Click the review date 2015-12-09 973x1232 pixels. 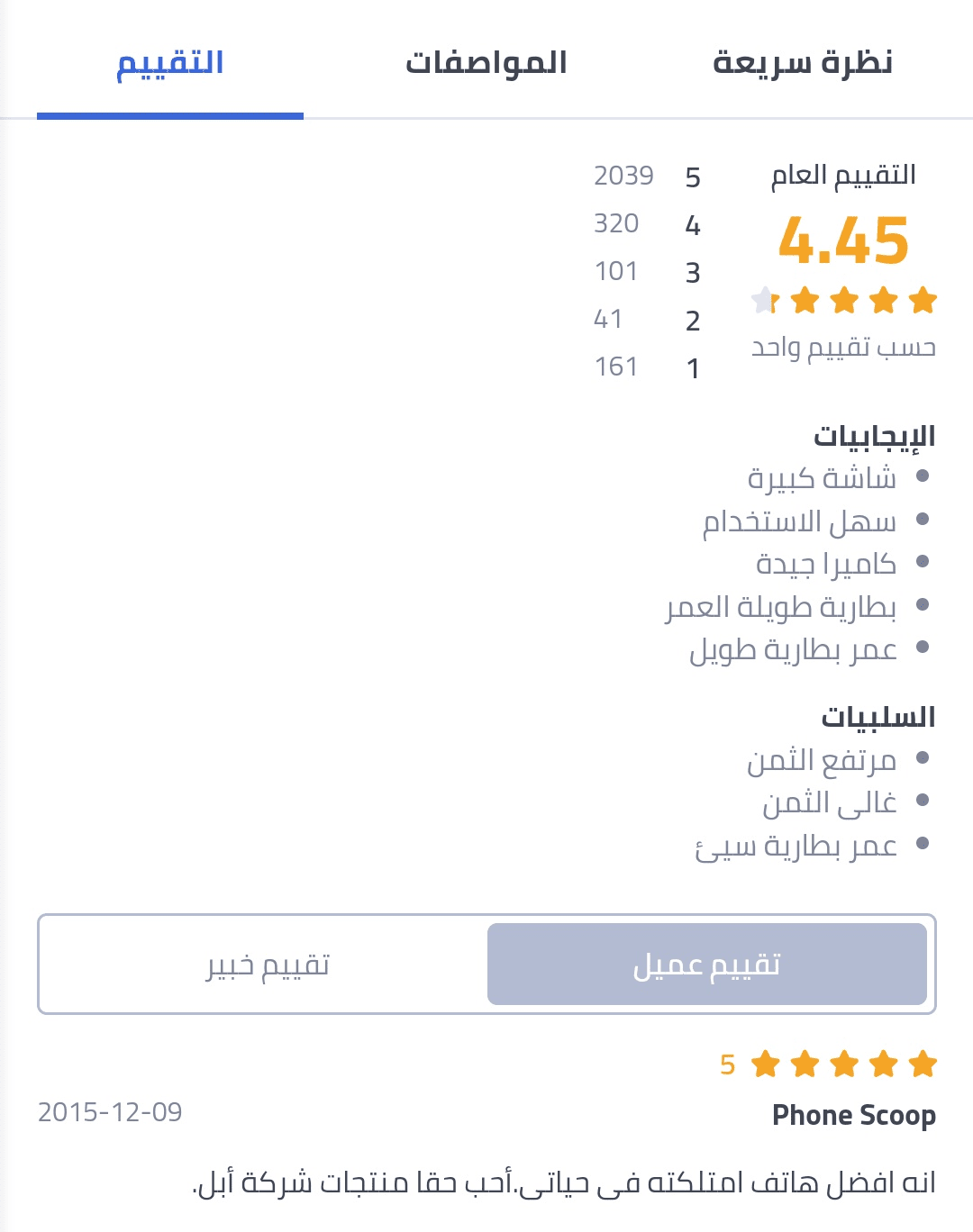[x=110, y=1112]
